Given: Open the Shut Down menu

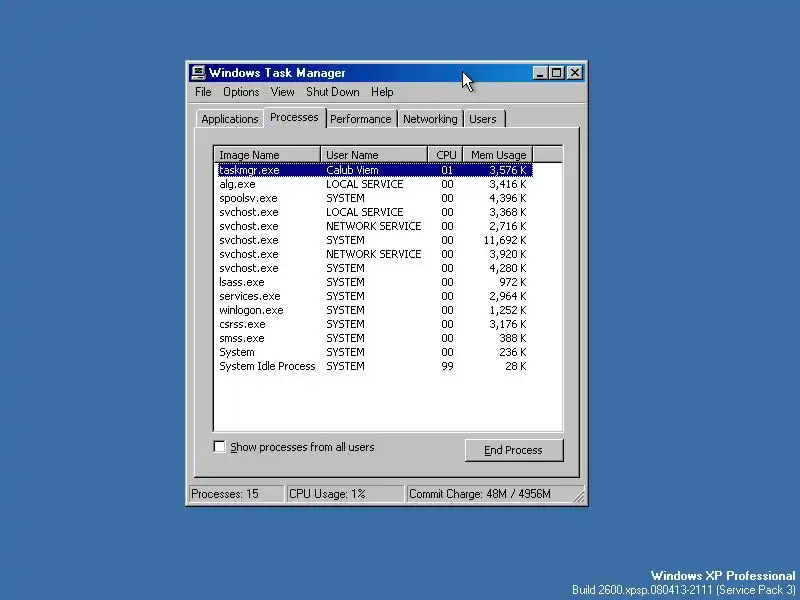Looking at the screenshot, I should point(333,92).
